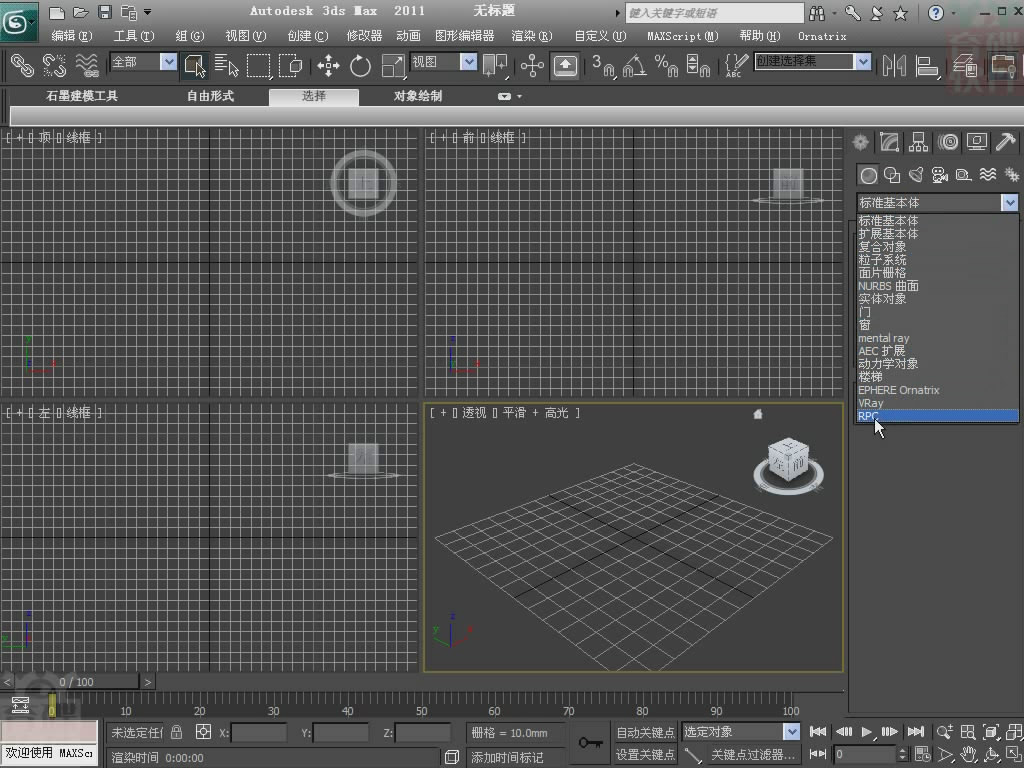Click the Select and Link tool
Image resolution: width=1024 pixels, height=768 pixels.
(22, 65)
